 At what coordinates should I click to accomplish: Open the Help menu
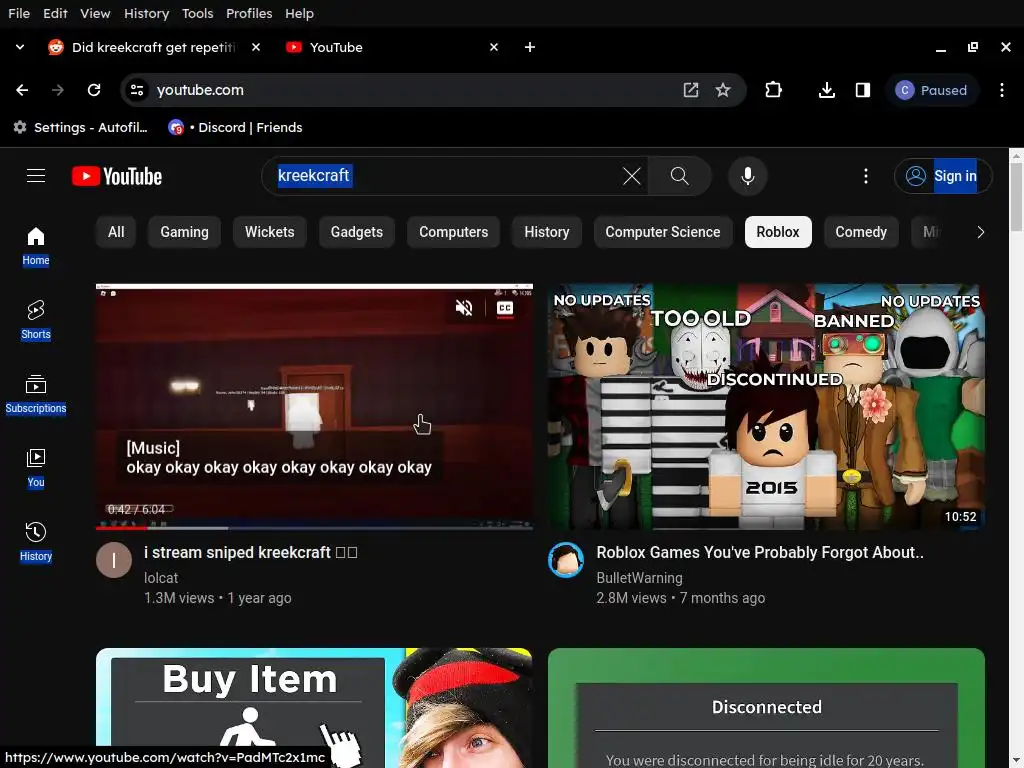coord(299,13)
